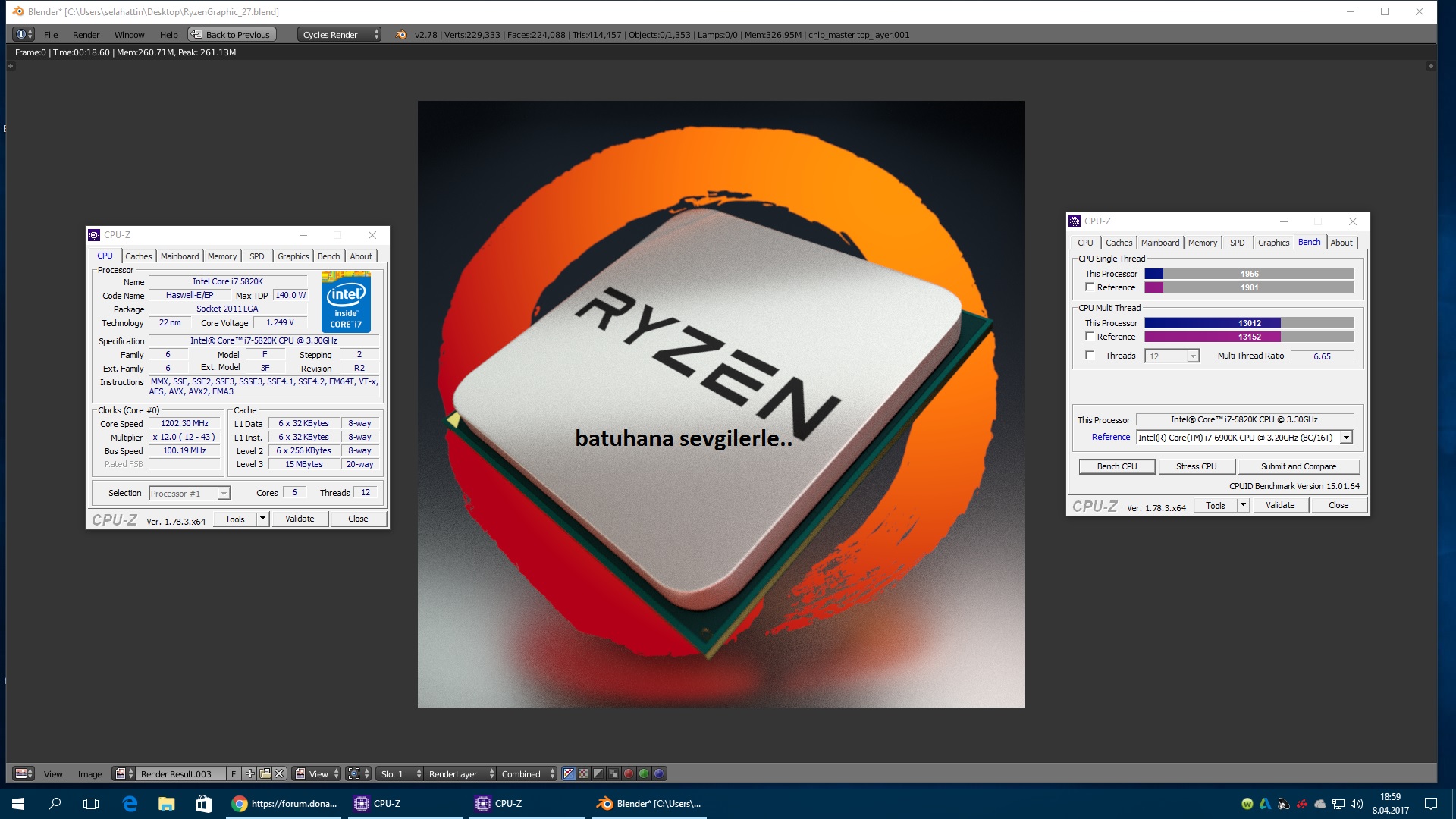Screen dimensions: 1456x819
Task: Click the new image plus icon
Action: (x=250, y=773)
